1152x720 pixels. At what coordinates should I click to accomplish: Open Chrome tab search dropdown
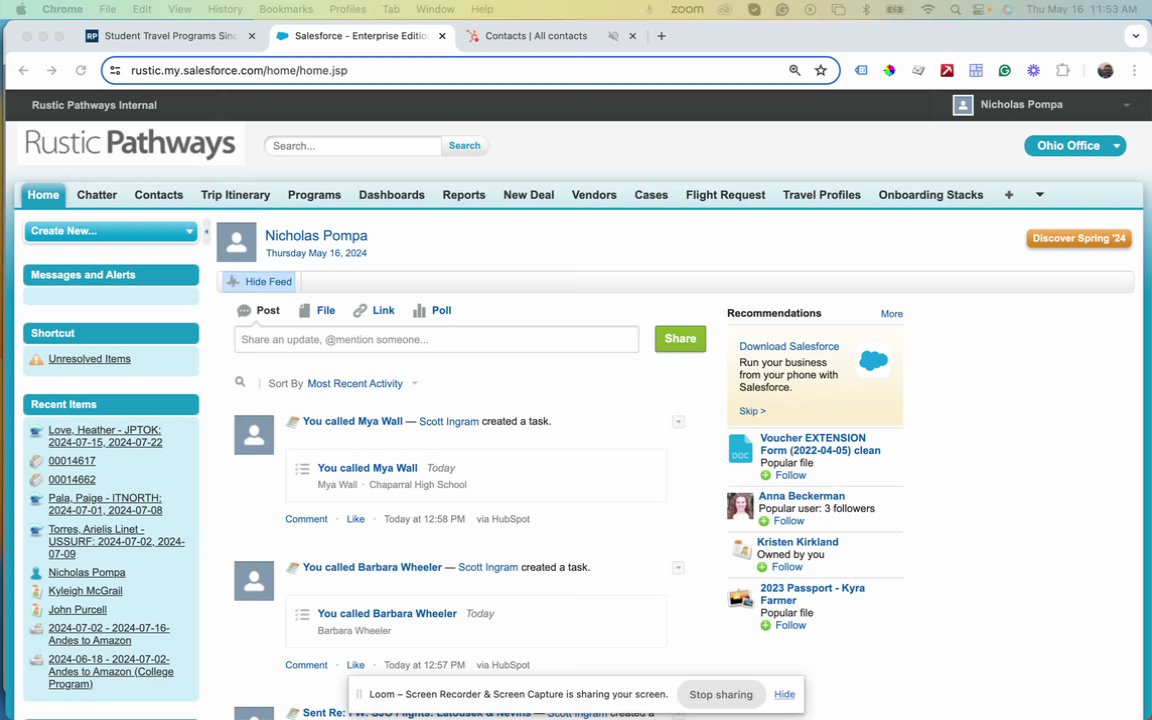(x=1136, y=36)
